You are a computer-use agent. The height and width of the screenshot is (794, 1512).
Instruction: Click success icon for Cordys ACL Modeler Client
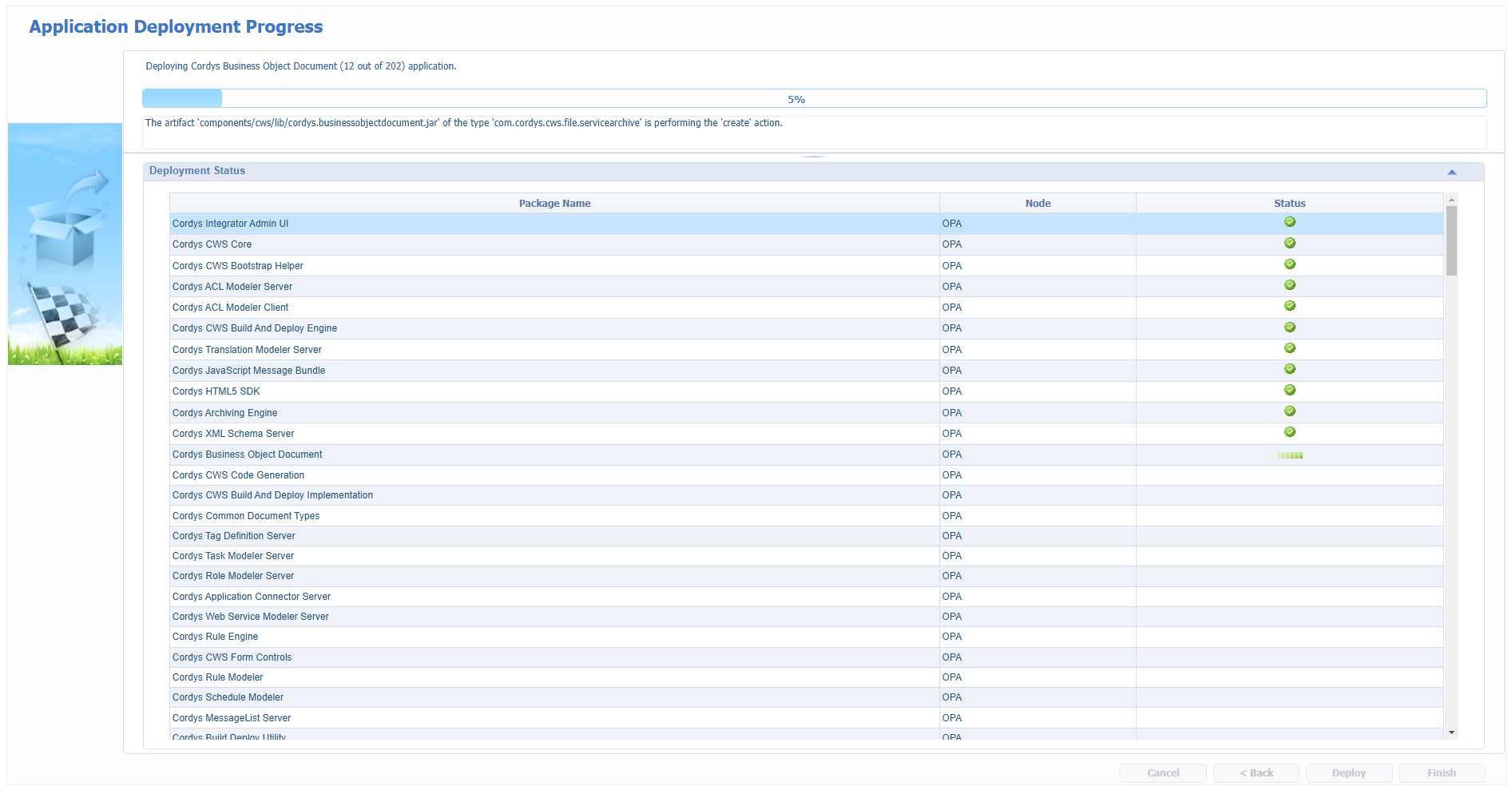pyautogui.click(x=1289, y=306)
